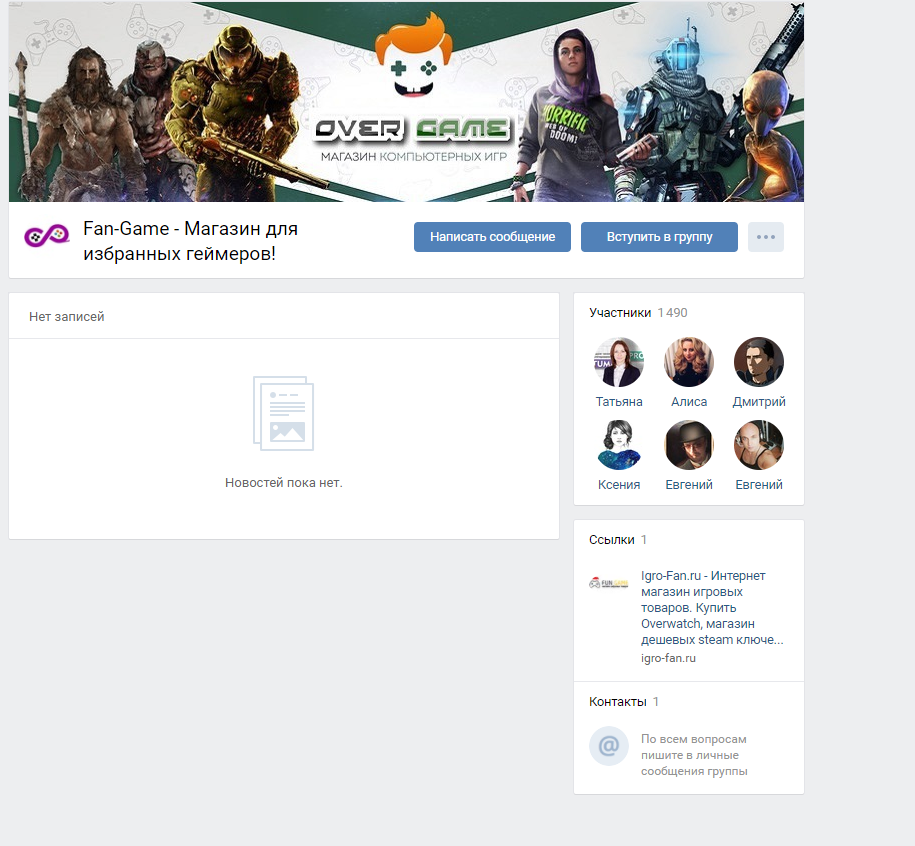This screenshot has height=846, width=915.
Task: Click the @ contact icon
Action: point(609,746)
